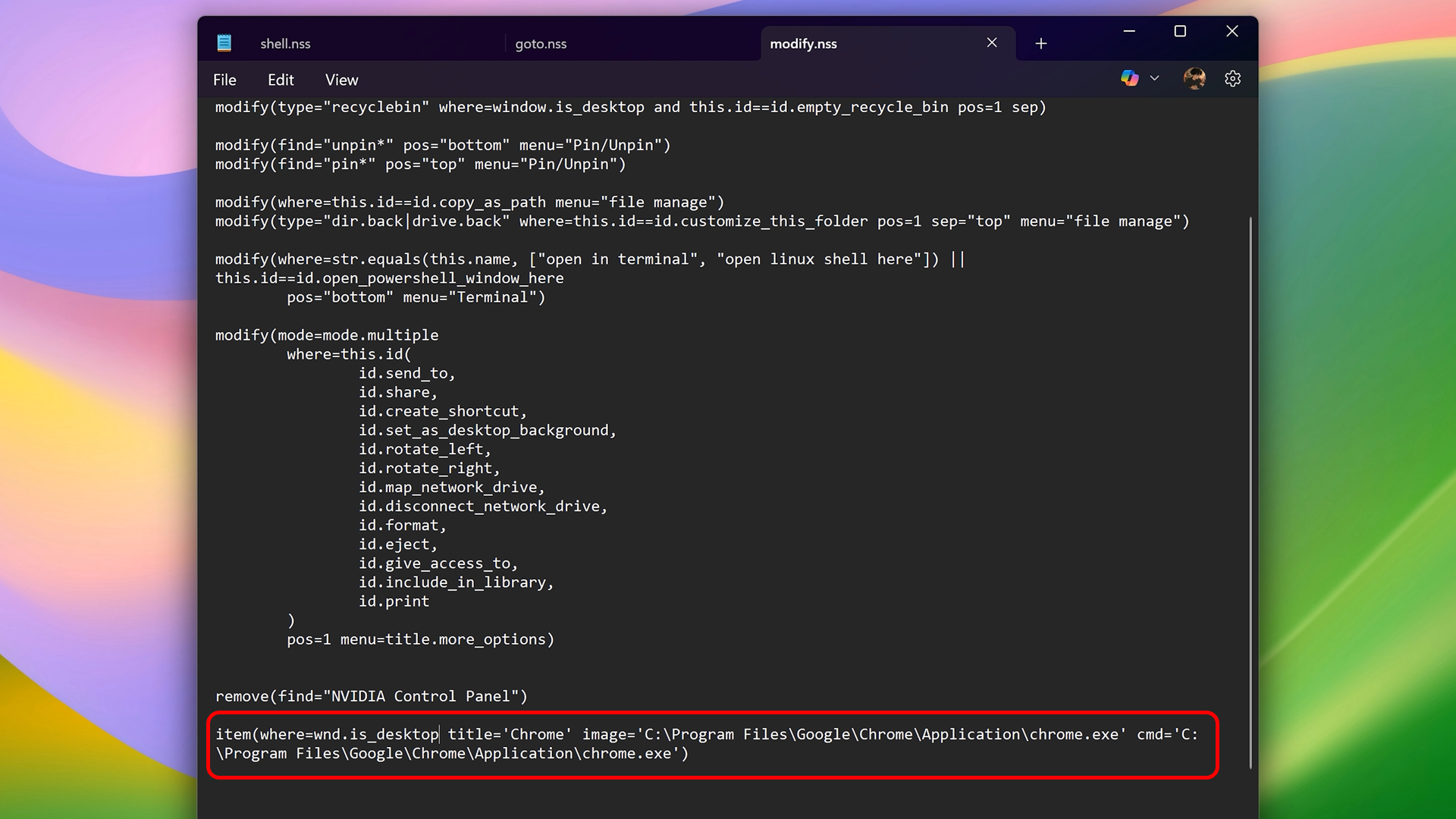Select the modify.nss tab
This screenshot has width=1456, height=819.
(804, 44)
